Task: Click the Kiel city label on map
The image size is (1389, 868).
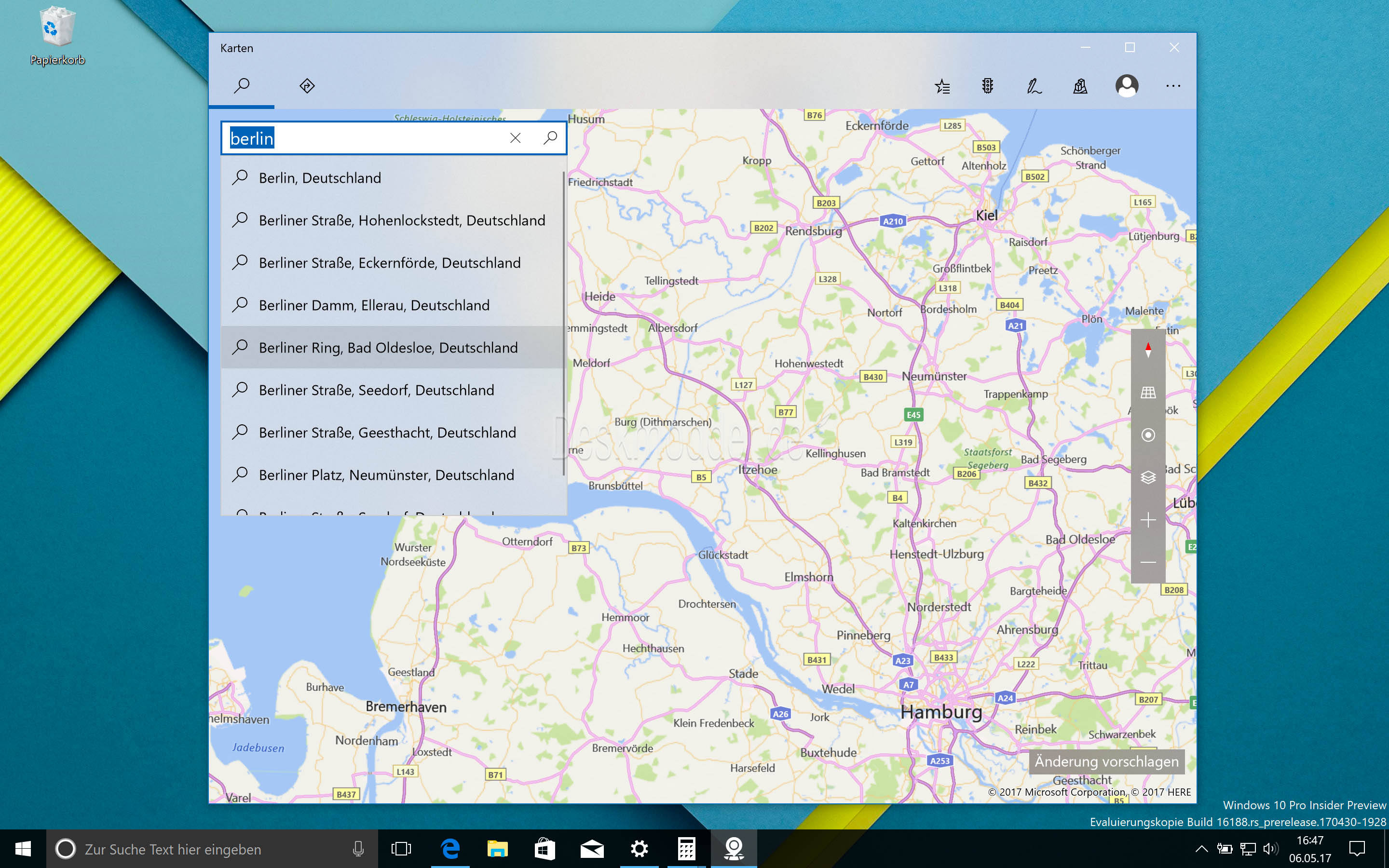Action: [x=987, y=216]
